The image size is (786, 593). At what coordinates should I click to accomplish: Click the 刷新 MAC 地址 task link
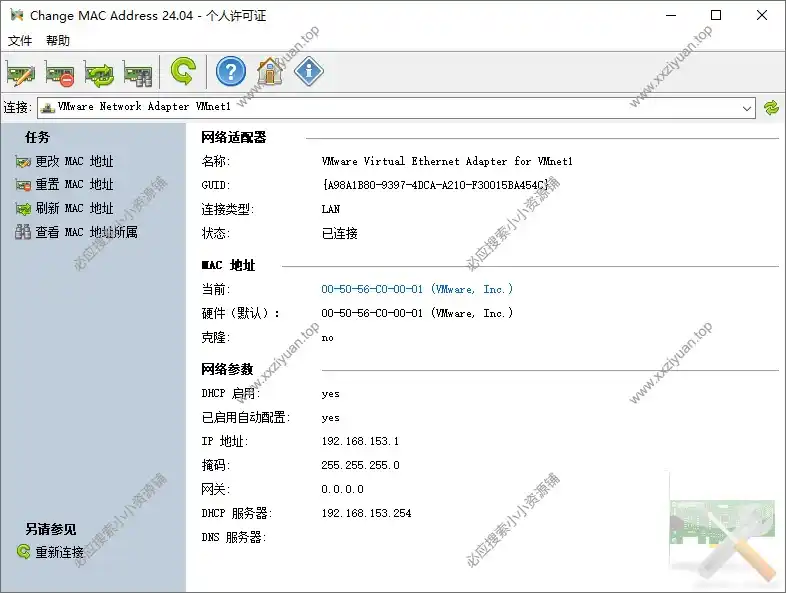point(74,209)
